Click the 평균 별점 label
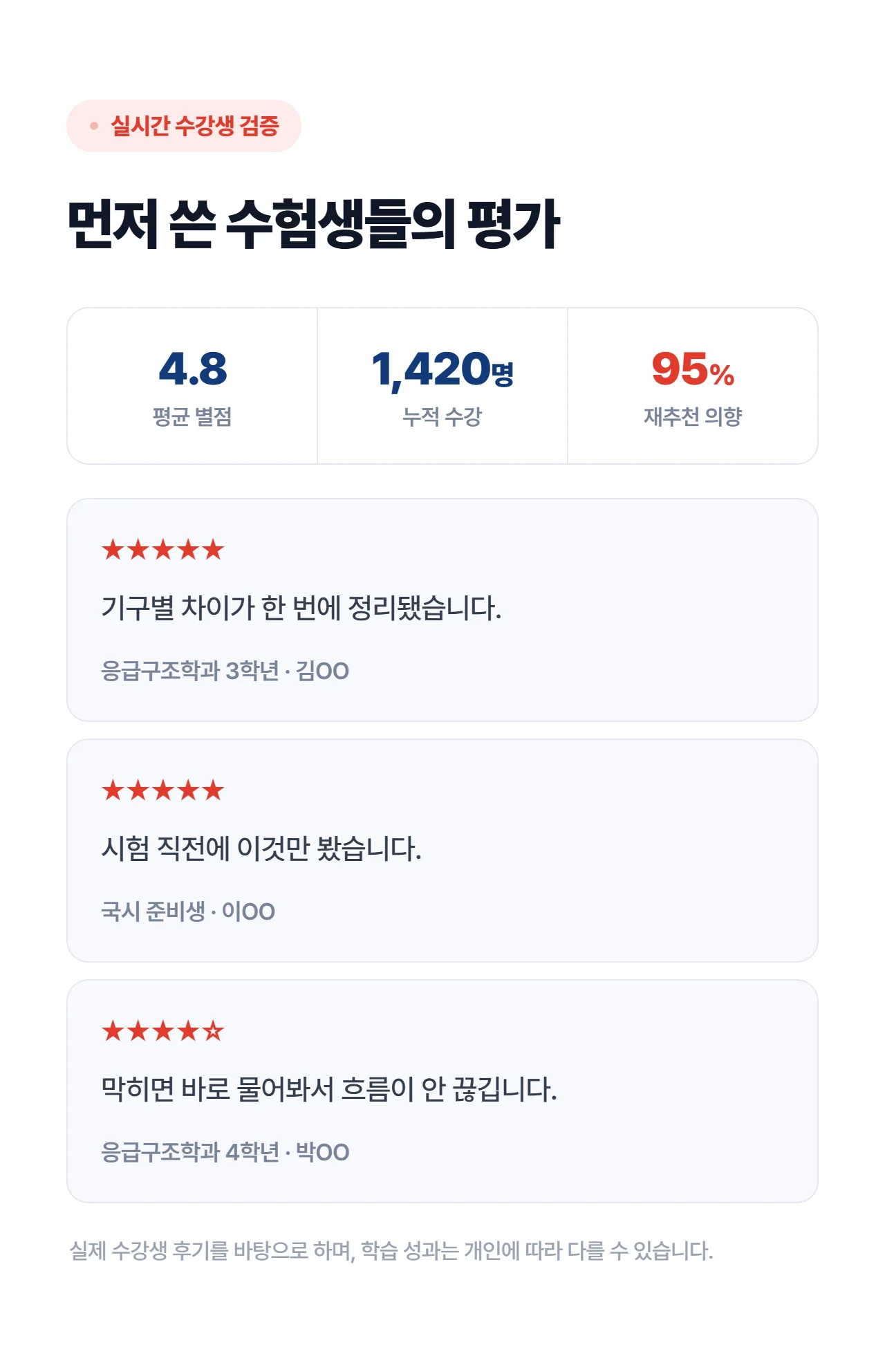The image size is (885, 1372). click(192, 416)
